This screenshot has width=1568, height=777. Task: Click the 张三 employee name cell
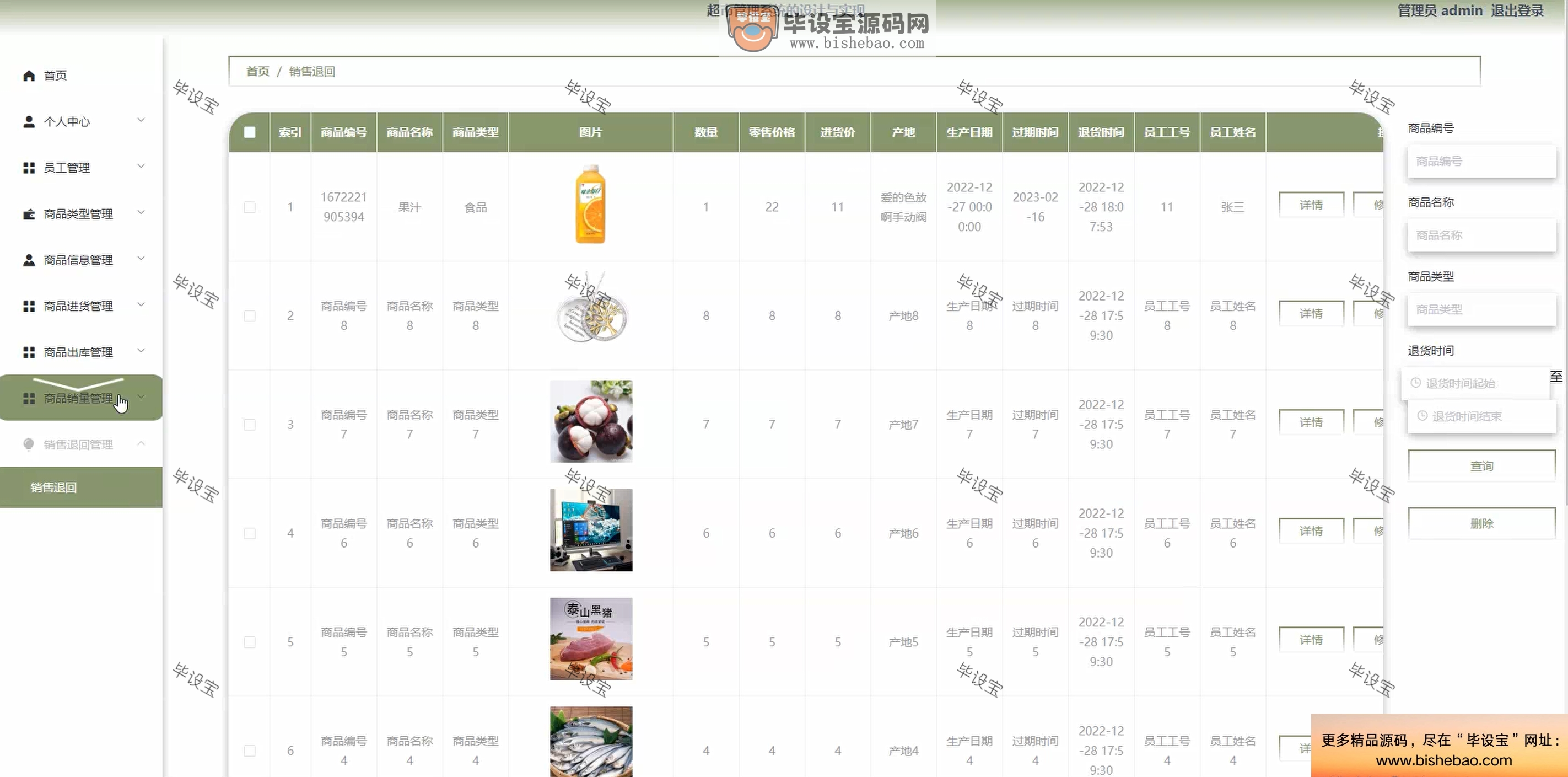tap(1232, 207)
